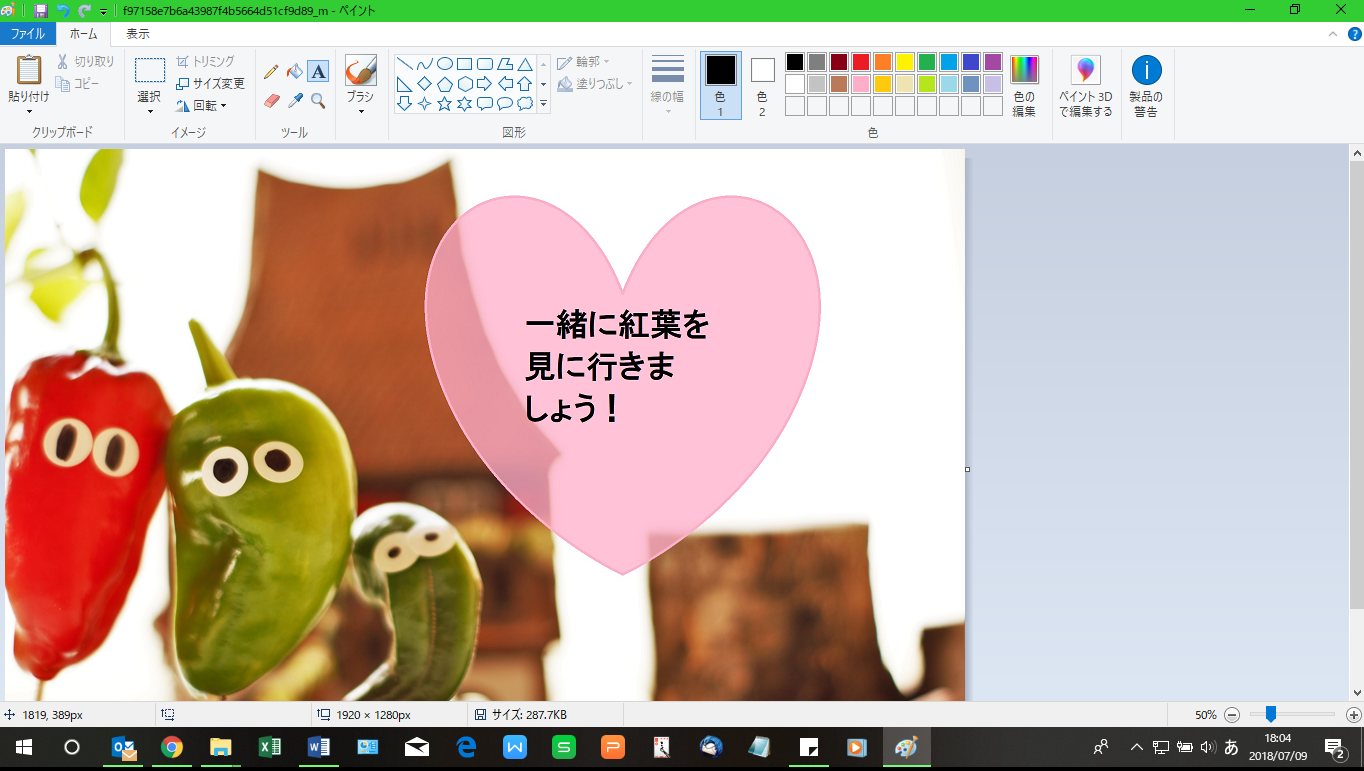Choose the right arrow shape
The width and height of the screenshot is (1364, 771).
tap(485, 83)
